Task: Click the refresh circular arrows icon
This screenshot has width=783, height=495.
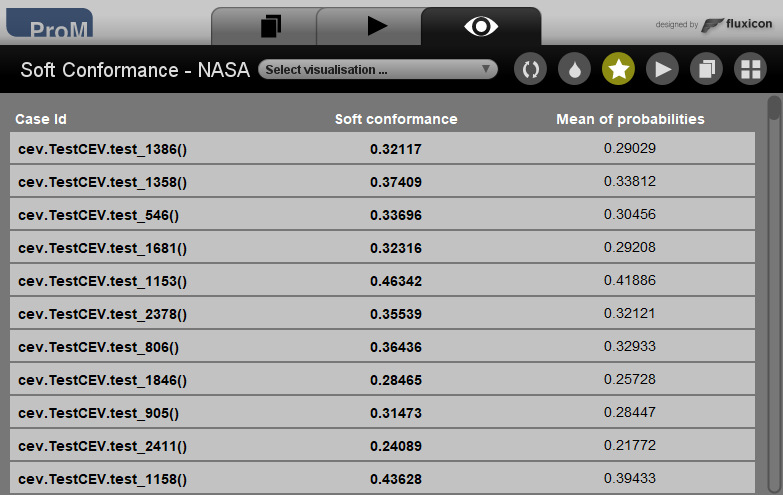Action: pos(531,70)
